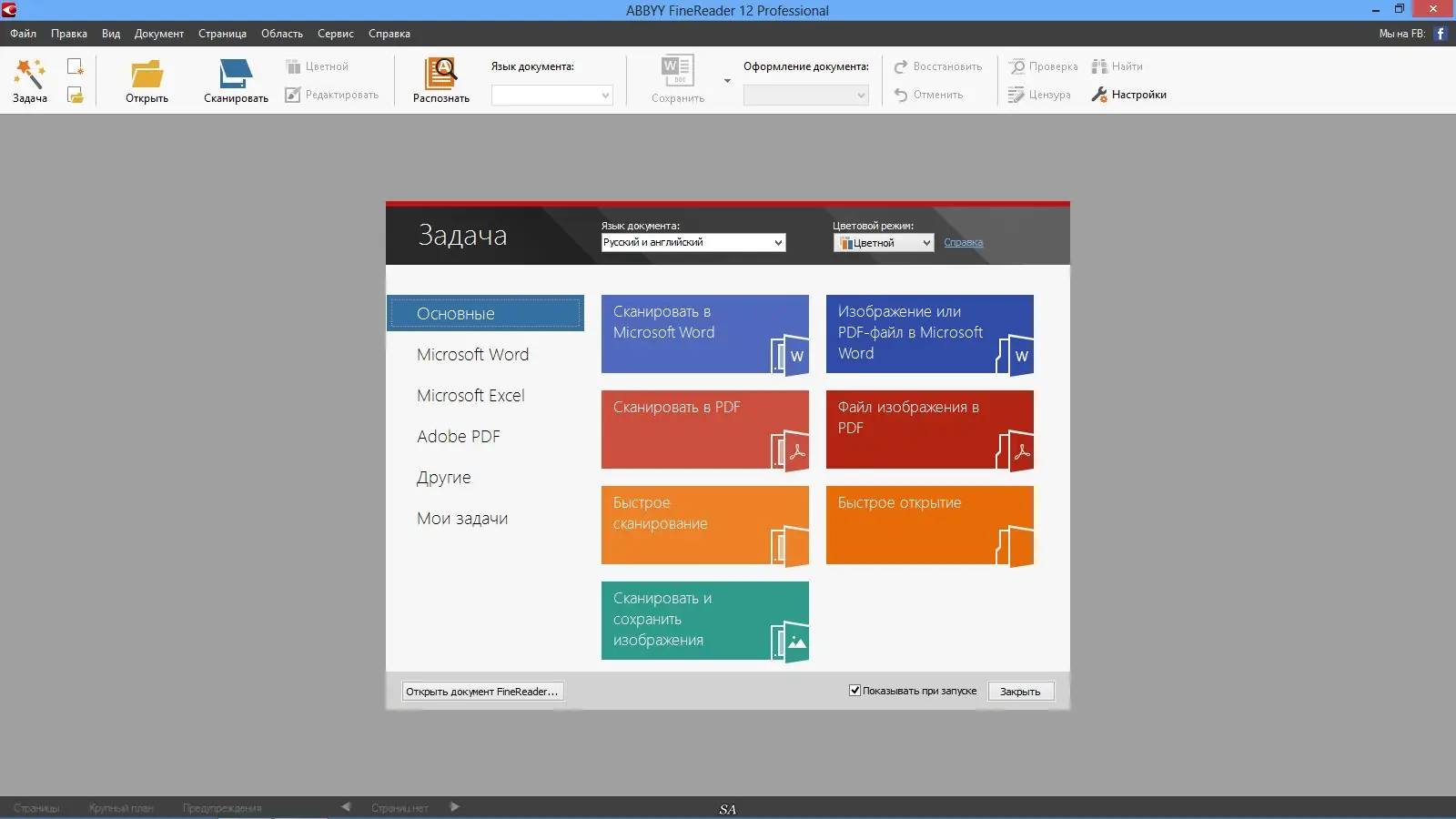Viewport: 1456px width, 819px height.
Task: Click the Редактировать image icon
Action: tap(293, 95)
